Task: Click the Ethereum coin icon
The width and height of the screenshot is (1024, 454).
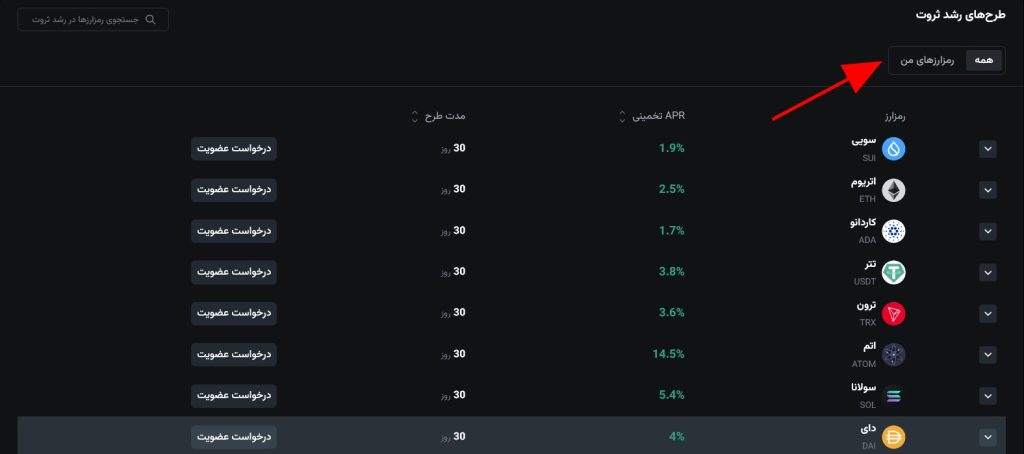Action: 893,190
